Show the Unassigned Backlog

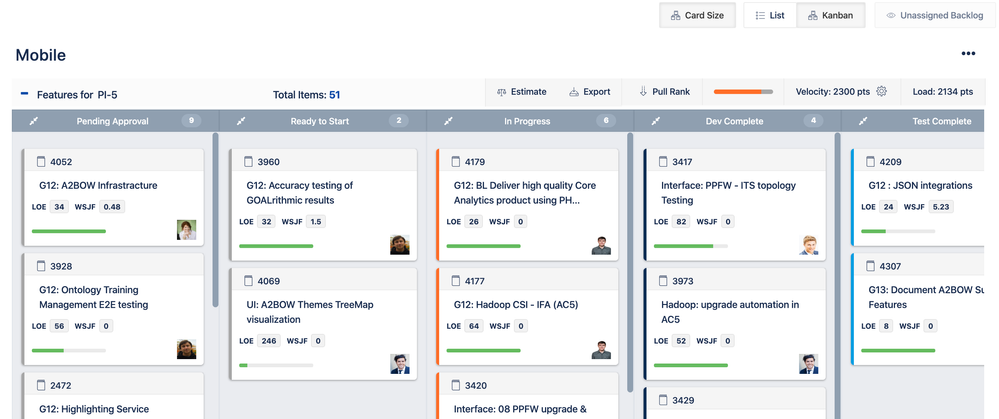[x=934, y=15]
